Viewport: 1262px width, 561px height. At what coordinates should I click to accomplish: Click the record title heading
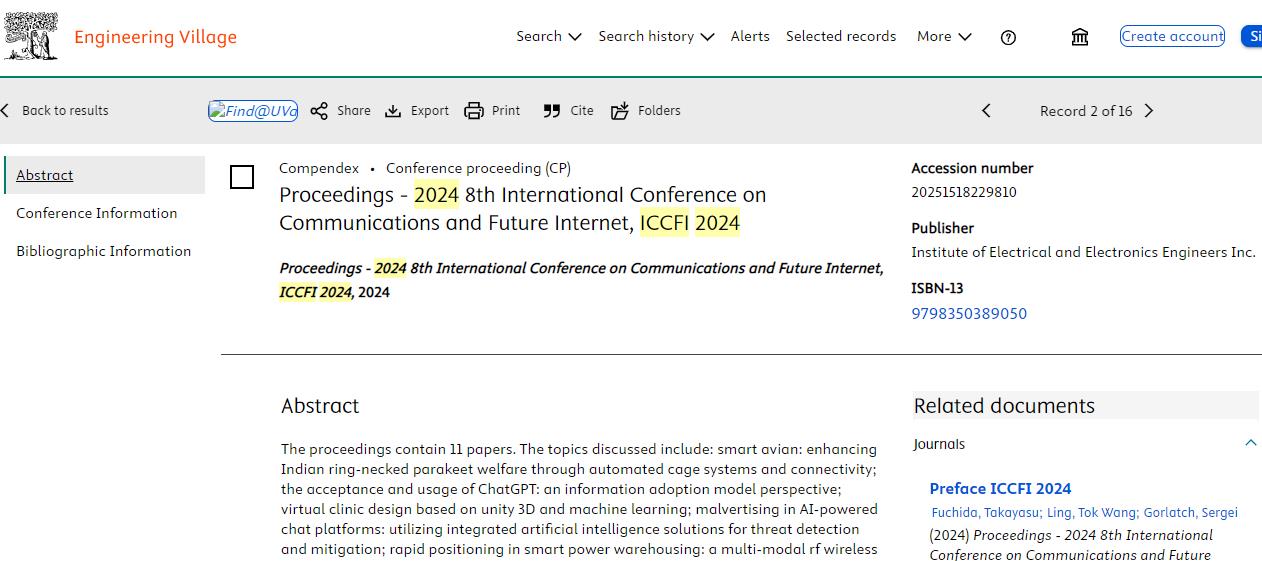[x=523, y=209]
